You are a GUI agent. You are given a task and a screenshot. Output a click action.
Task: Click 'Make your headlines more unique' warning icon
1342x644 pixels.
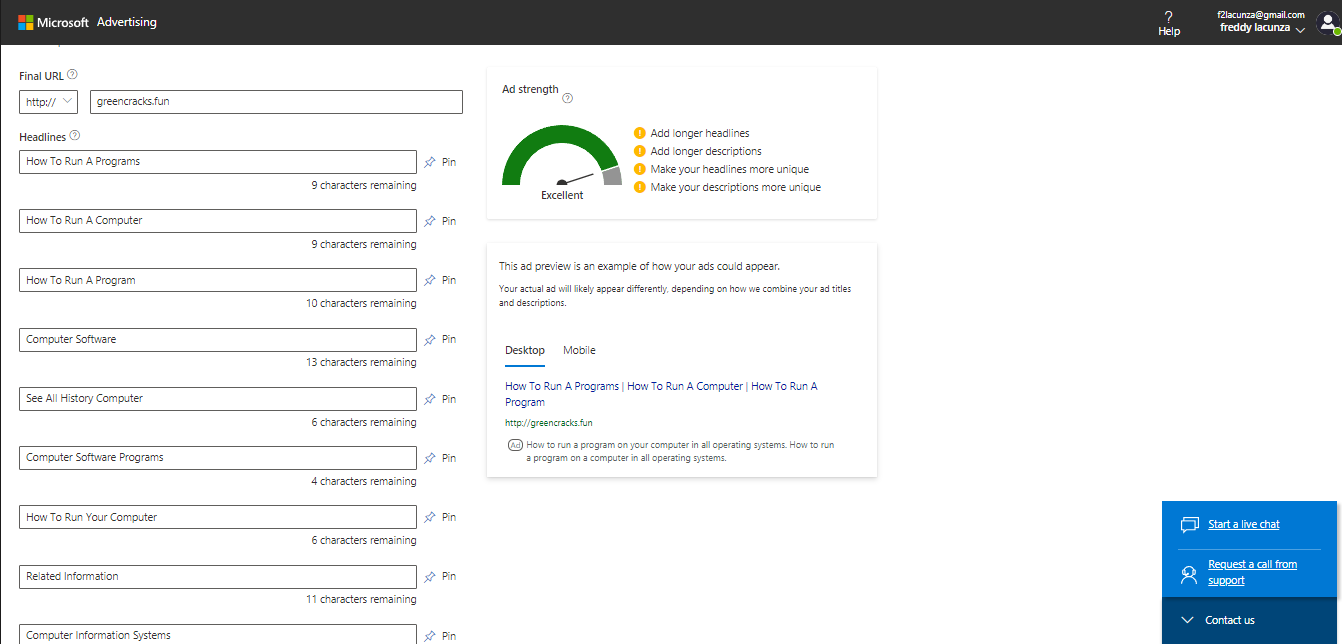click(640, 169)
